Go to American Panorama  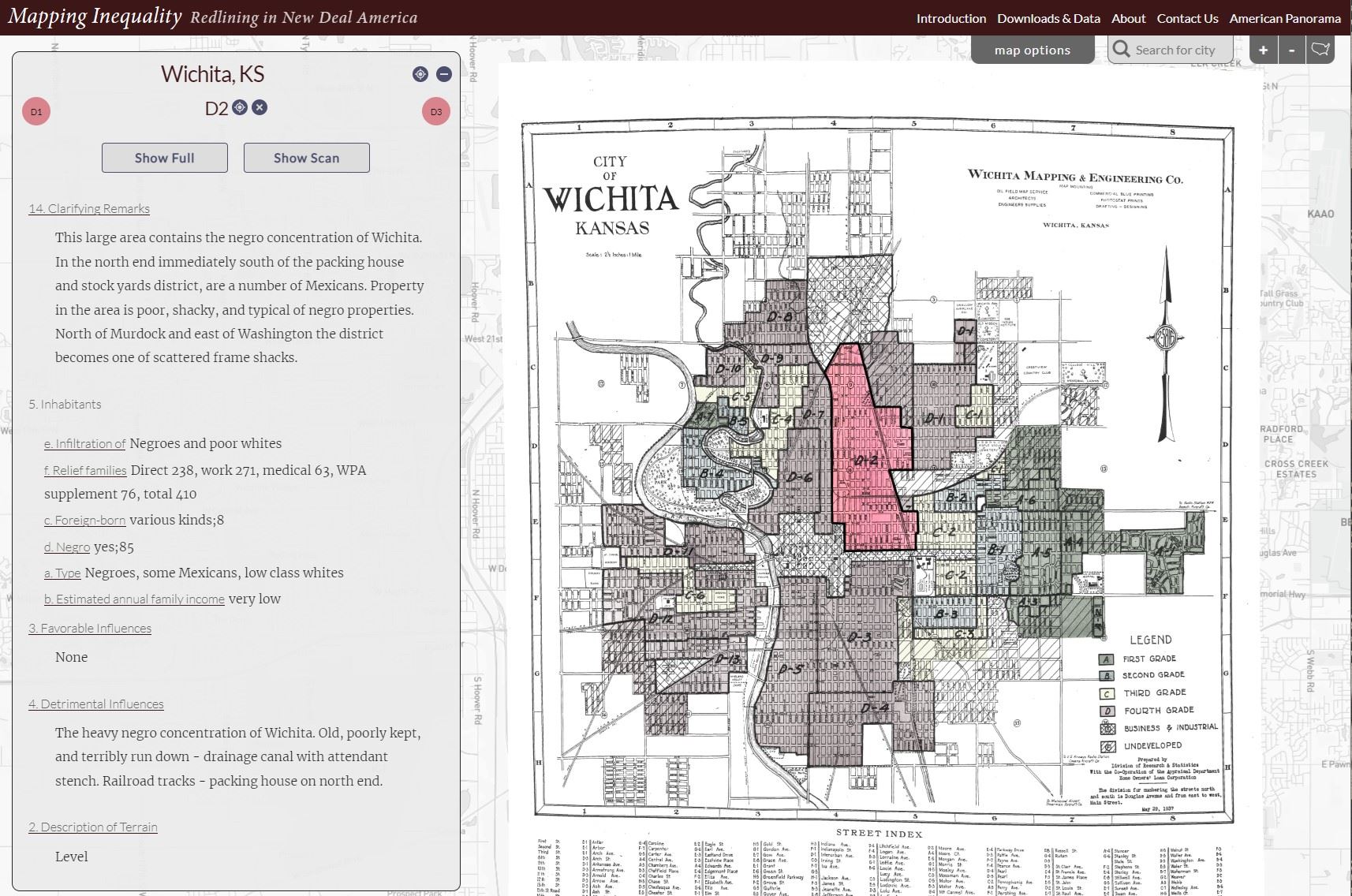click(1285, 18)
